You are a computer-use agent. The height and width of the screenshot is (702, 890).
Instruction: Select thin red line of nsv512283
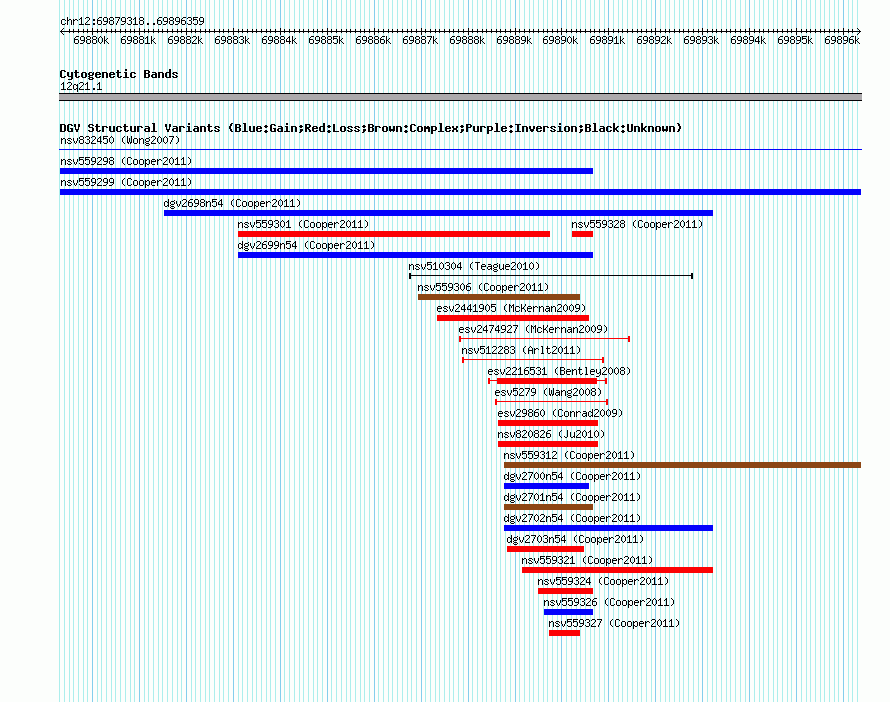(x=533, y=360)
